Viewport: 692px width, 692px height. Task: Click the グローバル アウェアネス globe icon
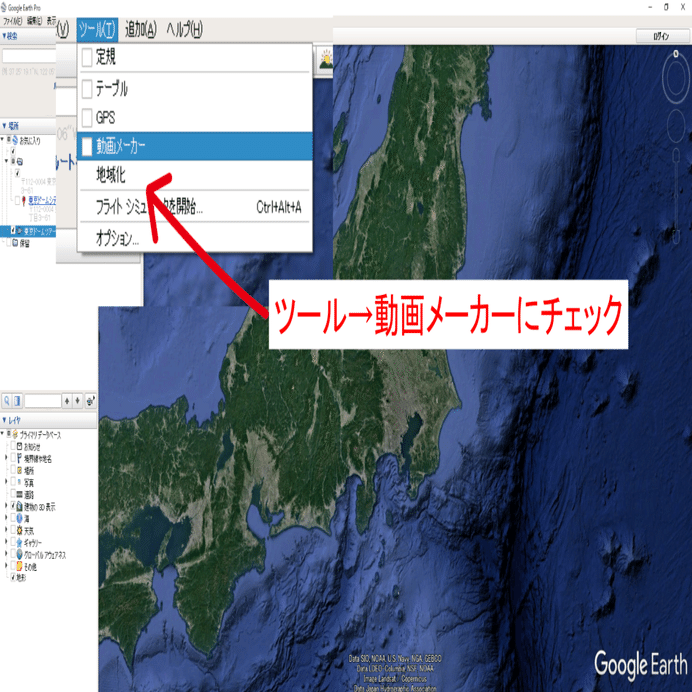(x=19, y=554)
